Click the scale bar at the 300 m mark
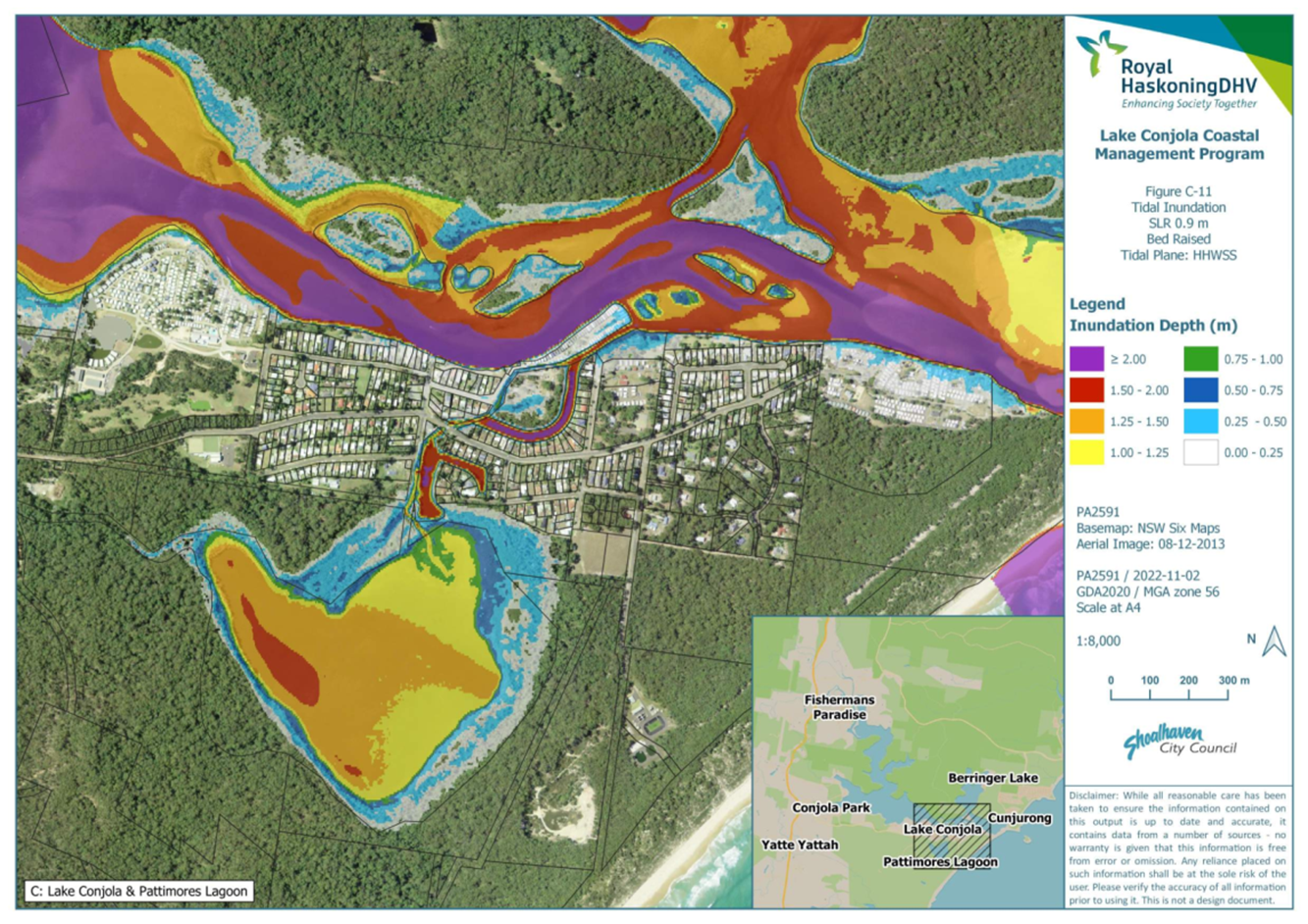This screenshot has width=1308, height=924. [1228, 694]
